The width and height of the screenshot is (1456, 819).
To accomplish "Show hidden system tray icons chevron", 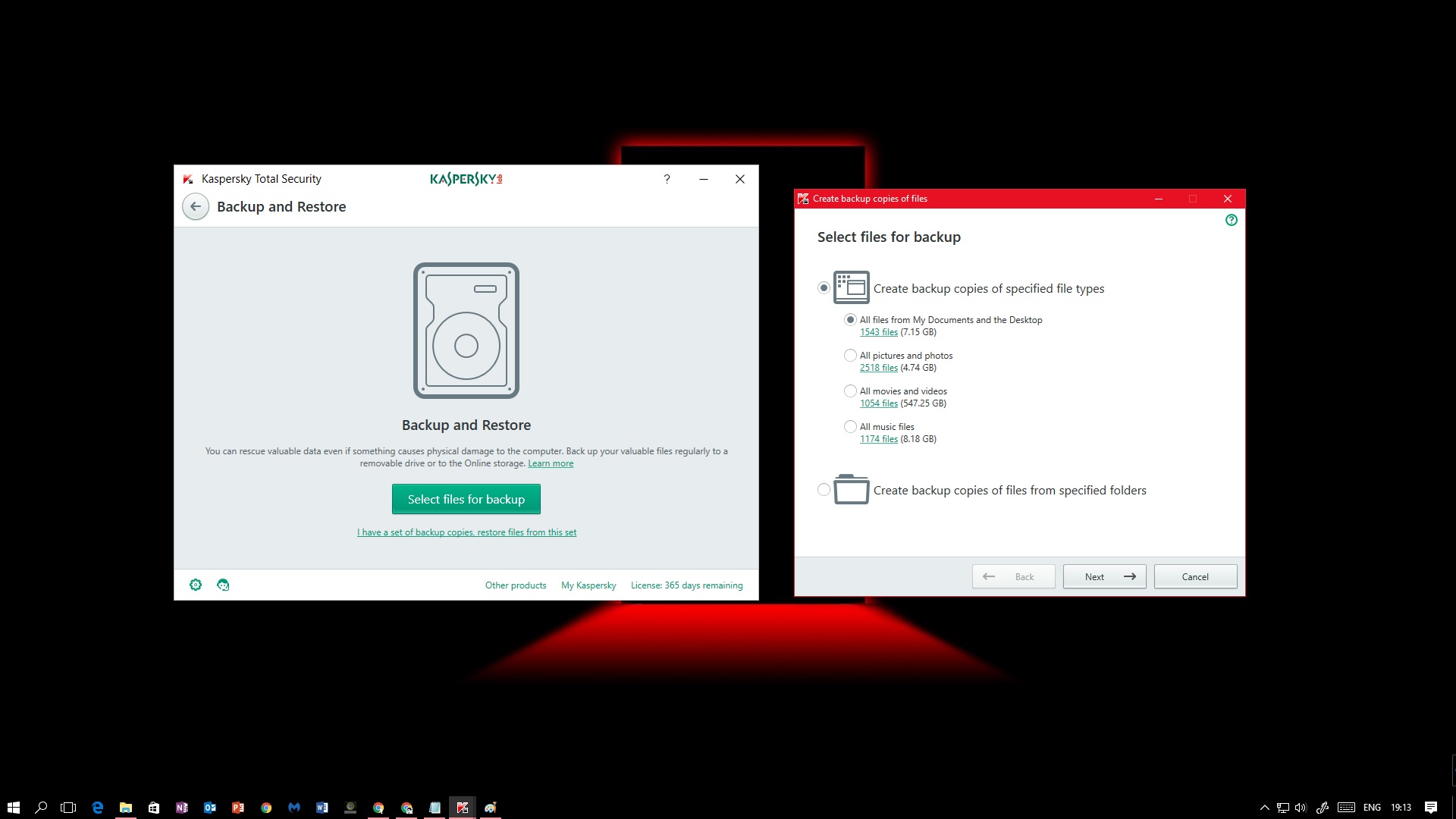I will point(1264,808).
